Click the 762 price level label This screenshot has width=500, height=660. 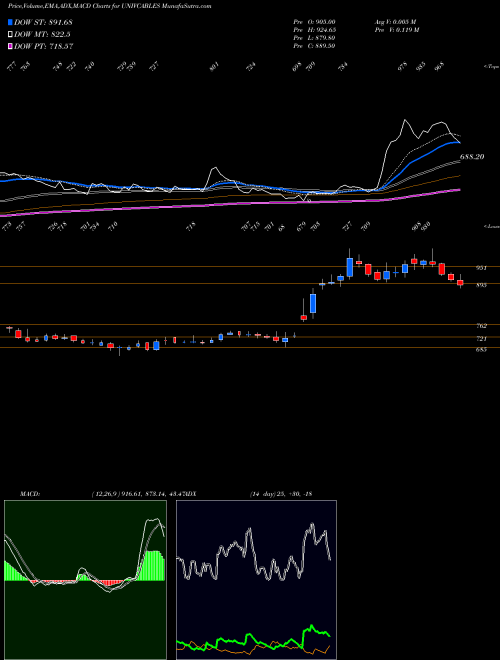tap(482, 326)
